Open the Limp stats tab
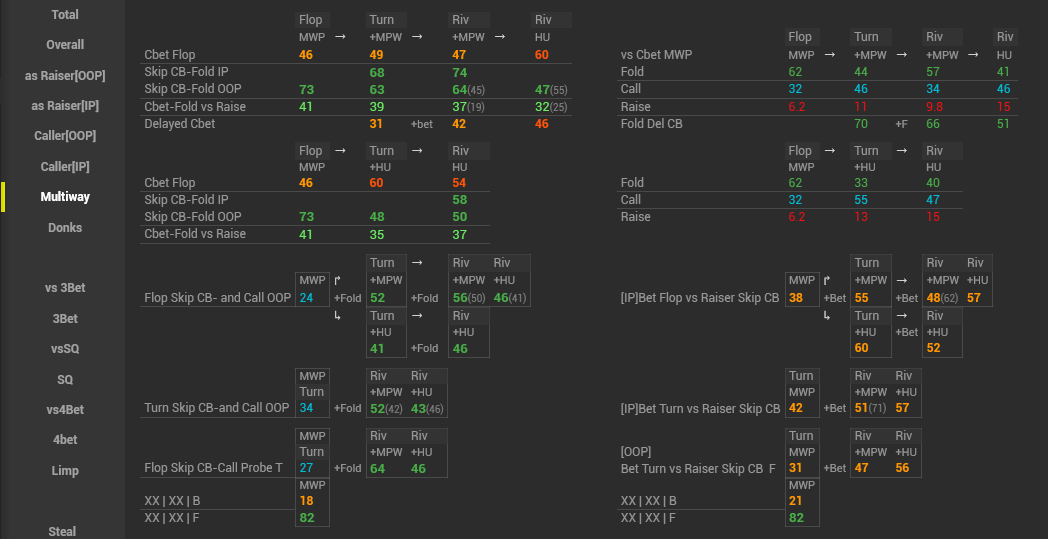Screen dimensions: 1048x539 65,471
